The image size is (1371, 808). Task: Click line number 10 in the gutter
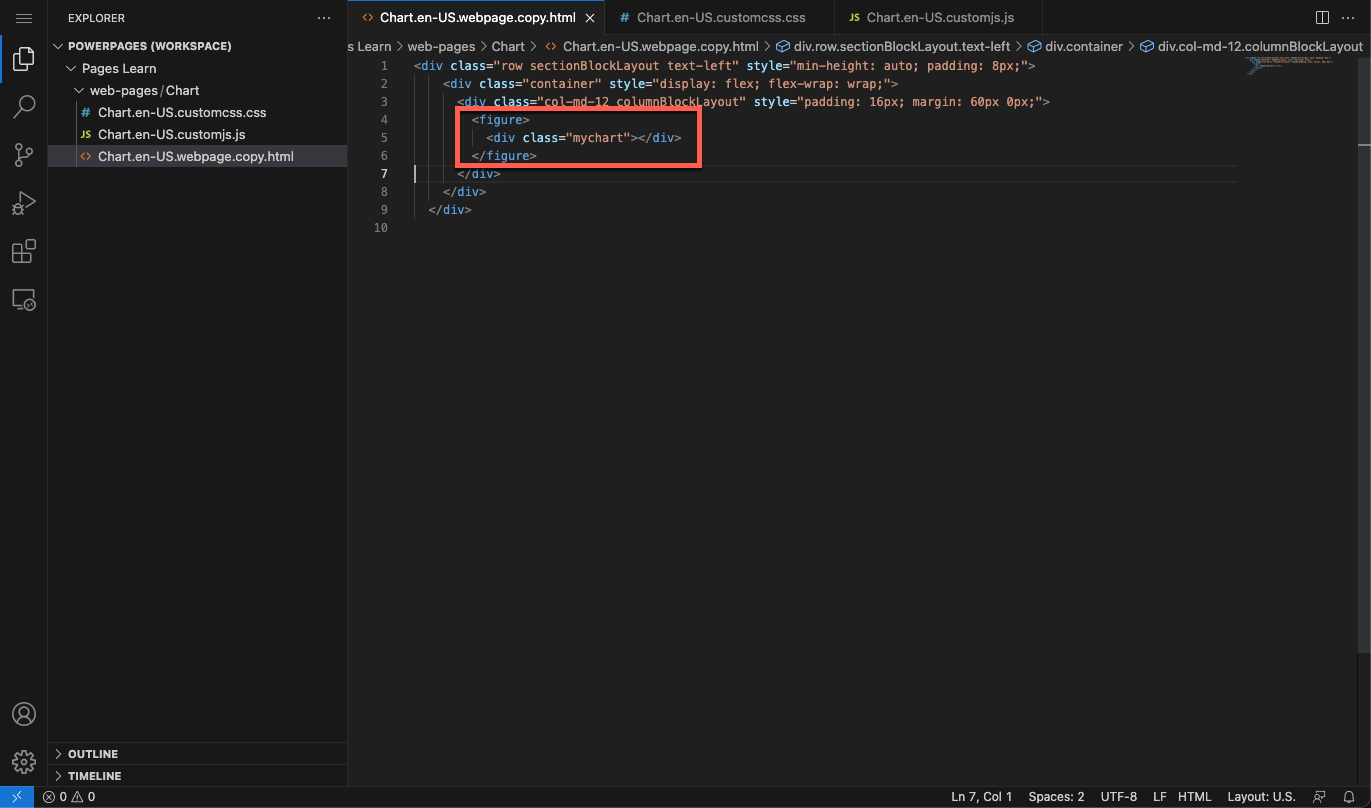coord(380,228)
